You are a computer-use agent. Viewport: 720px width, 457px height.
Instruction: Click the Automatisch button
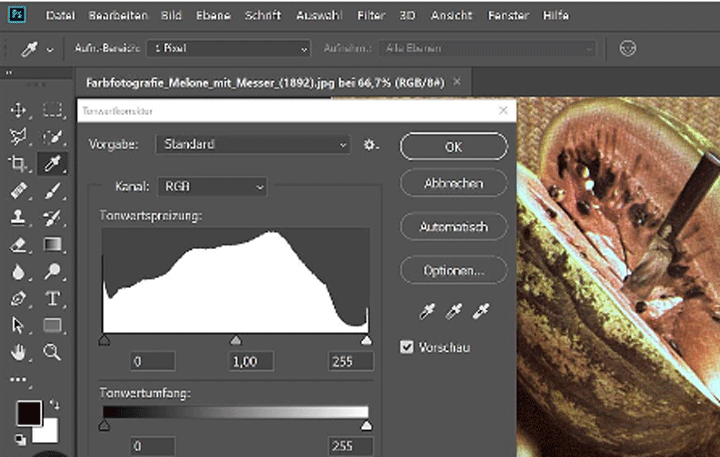(x=454, y=226)
